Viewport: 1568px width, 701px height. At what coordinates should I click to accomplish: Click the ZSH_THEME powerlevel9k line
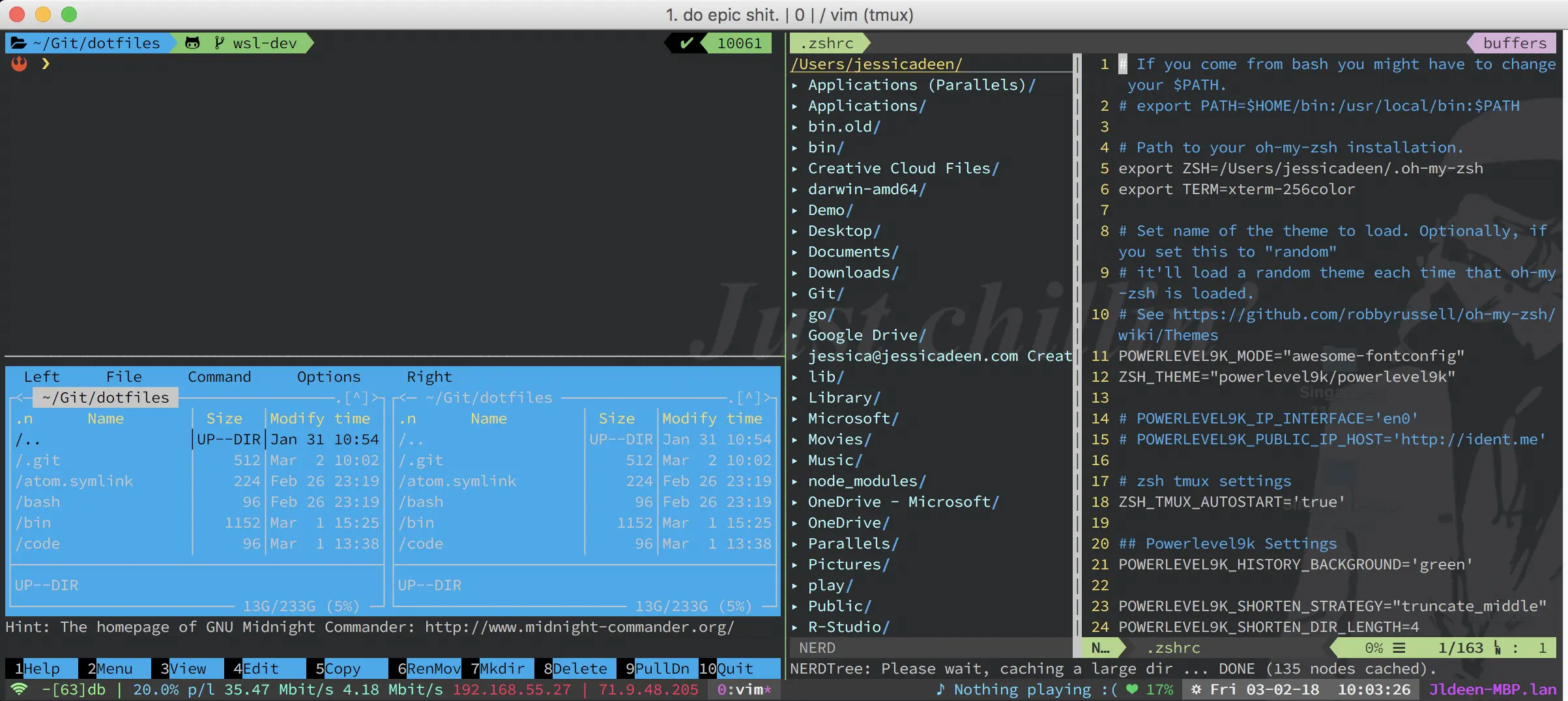coord(1286,377)
